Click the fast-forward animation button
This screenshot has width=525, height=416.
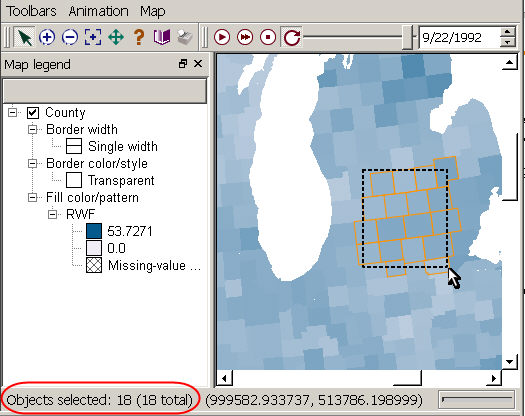(x=245, y=37)
